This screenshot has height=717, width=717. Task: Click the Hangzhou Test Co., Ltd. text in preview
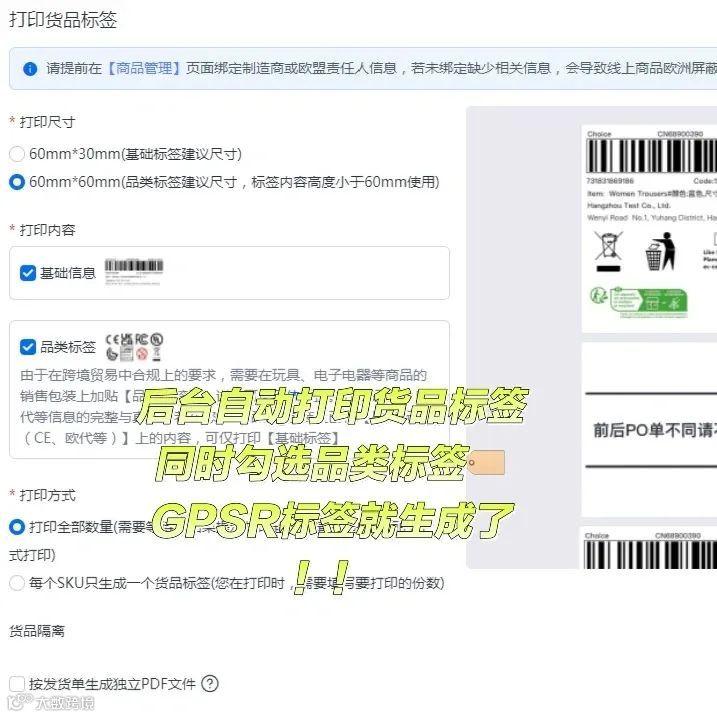click(x=629, y=205)
